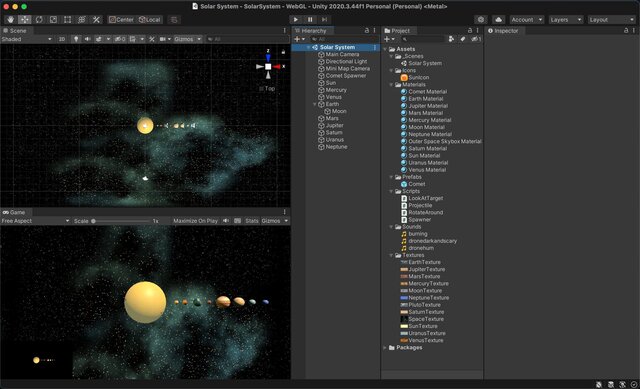Open the Free Aspect dropdown
The width and height of the screenshot is (640, 389).
tap(36, 221)
